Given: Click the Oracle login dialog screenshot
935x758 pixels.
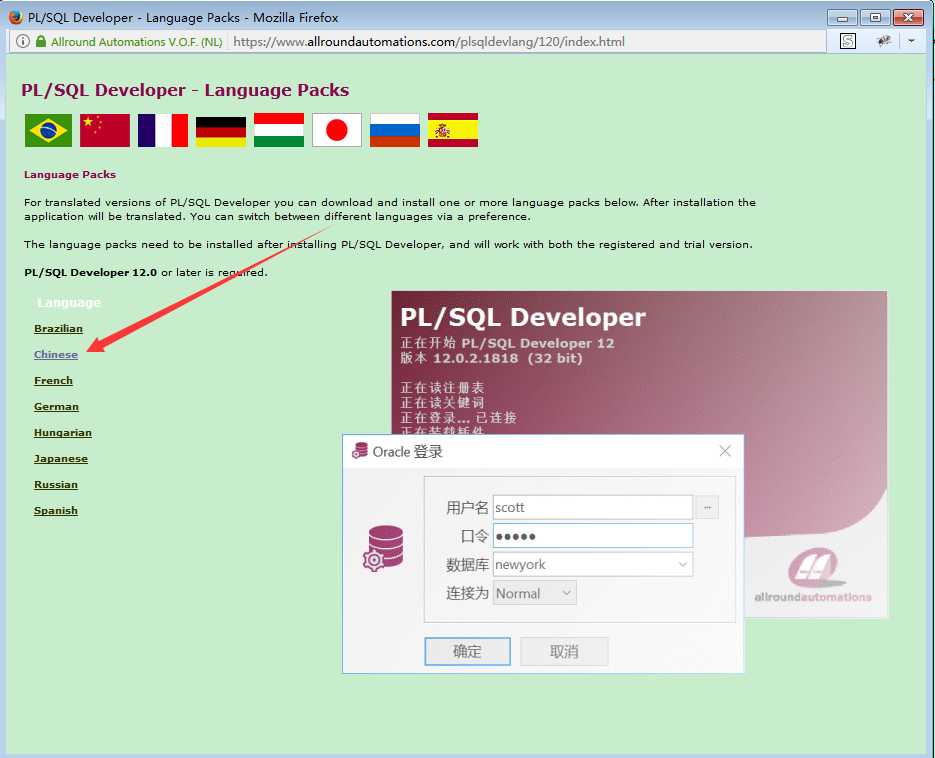Looking at the screenshot, I should point(543,554).
